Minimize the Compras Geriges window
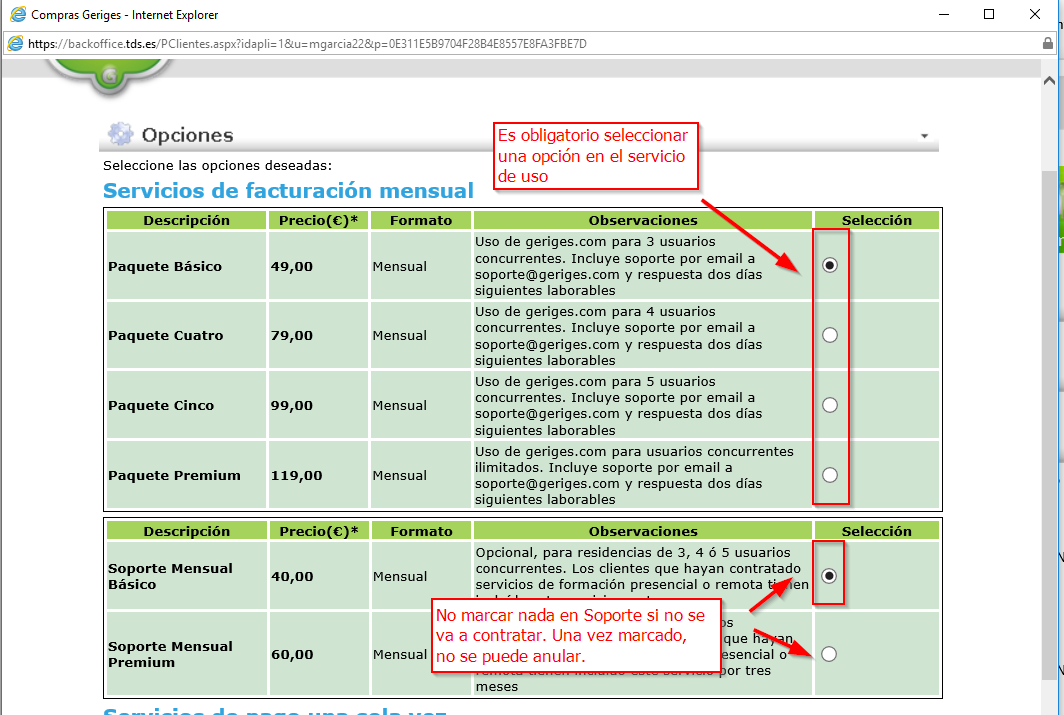The height and width of the screenshot is (715, 1064). click(942, 15)
